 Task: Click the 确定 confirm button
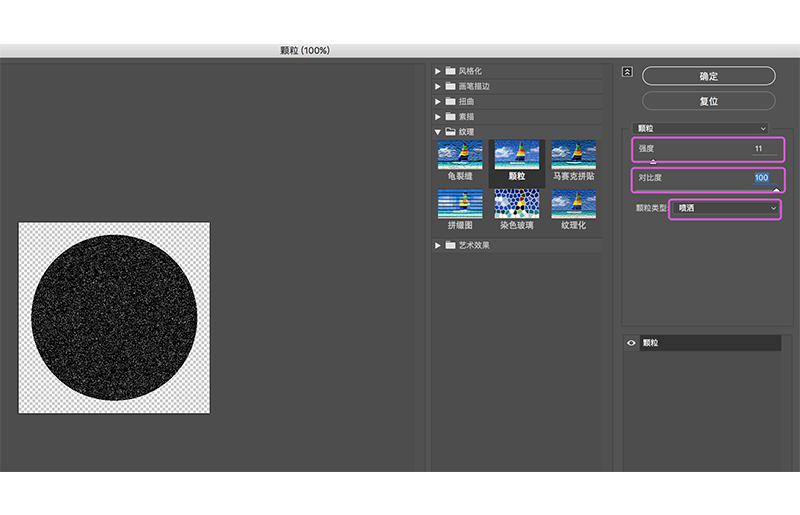pyautogui.click(x=708, y=76)
